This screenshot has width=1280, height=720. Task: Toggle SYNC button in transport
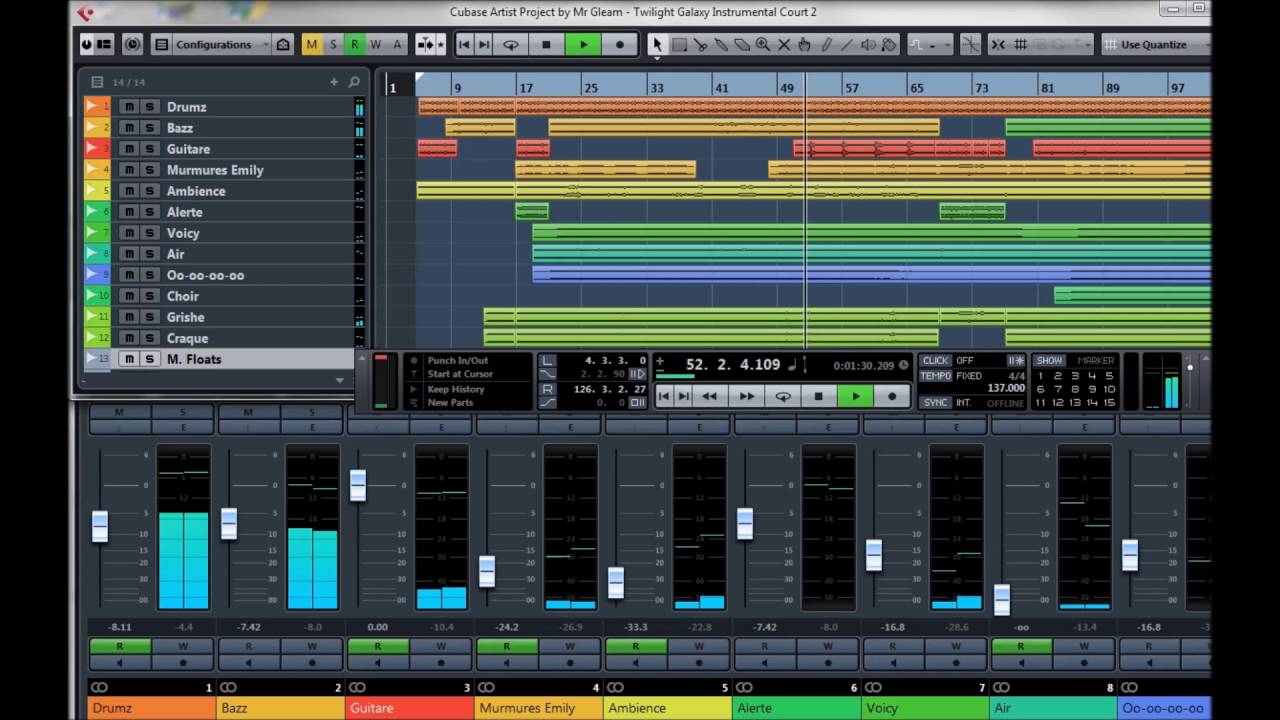pyautogui.click(x=935, y=402)
